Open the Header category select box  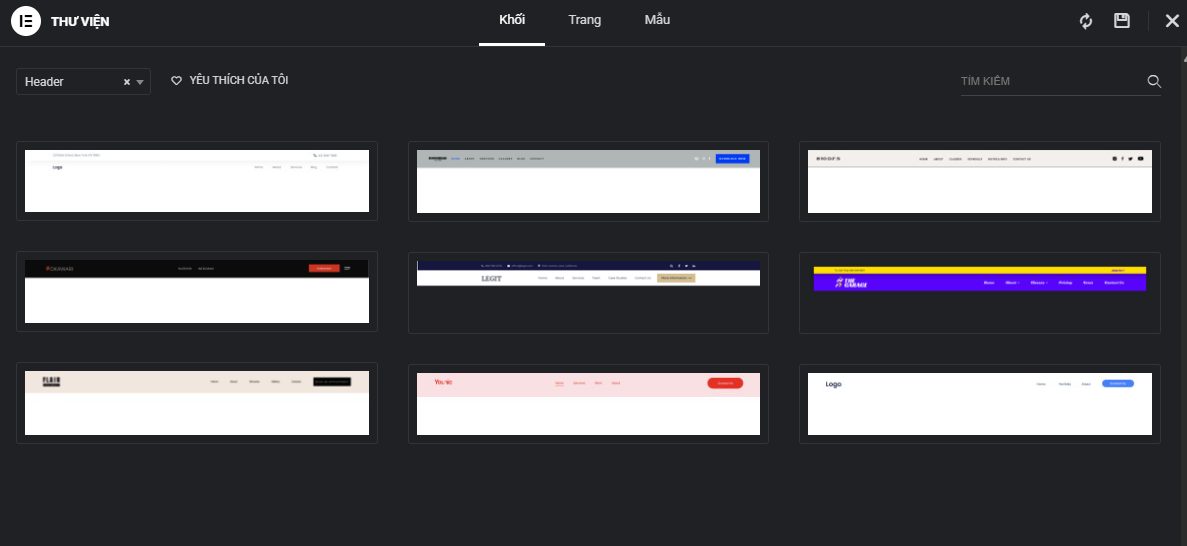coord(70,82)
